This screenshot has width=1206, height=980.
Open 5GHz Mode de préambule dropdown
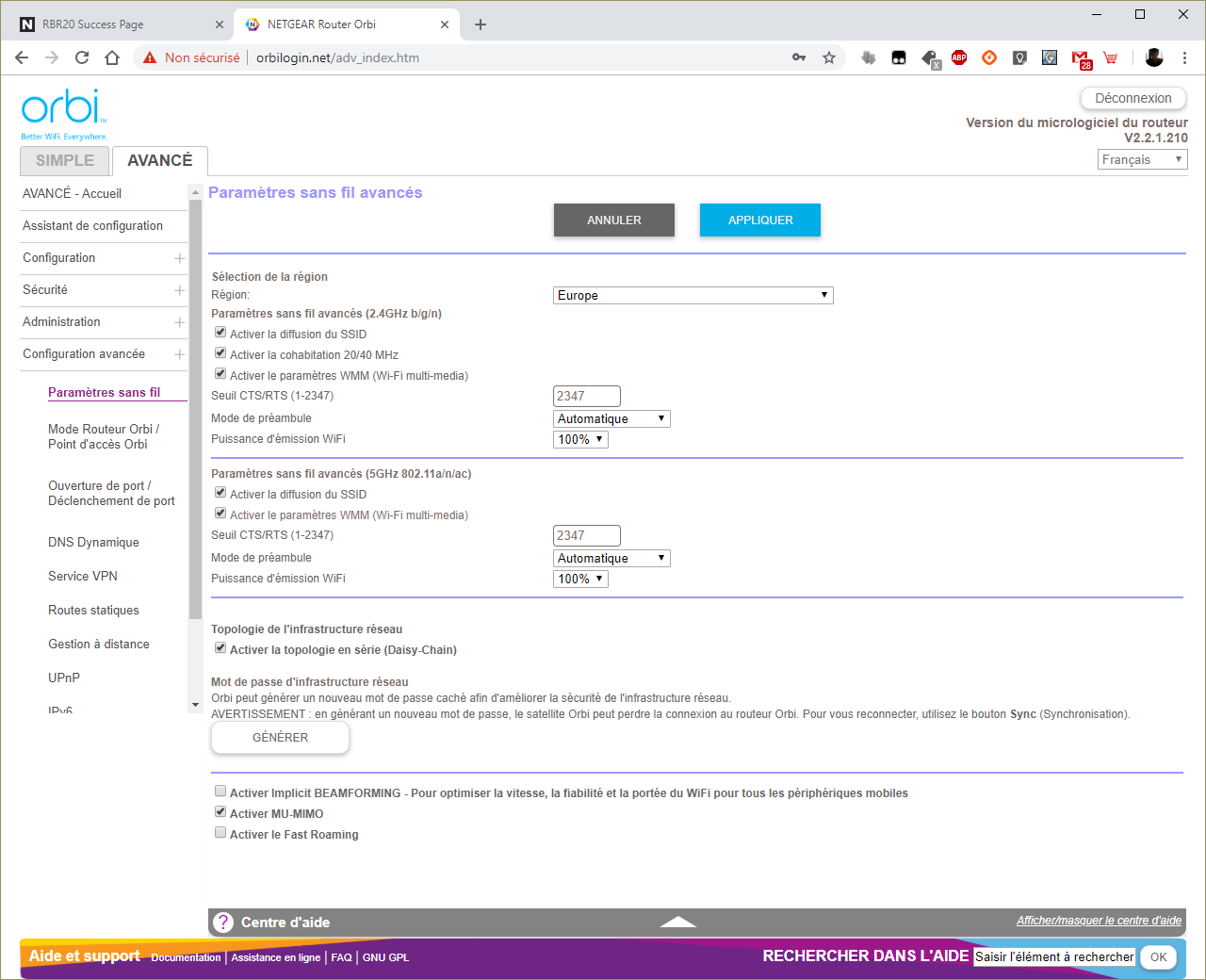coord(611,558)
